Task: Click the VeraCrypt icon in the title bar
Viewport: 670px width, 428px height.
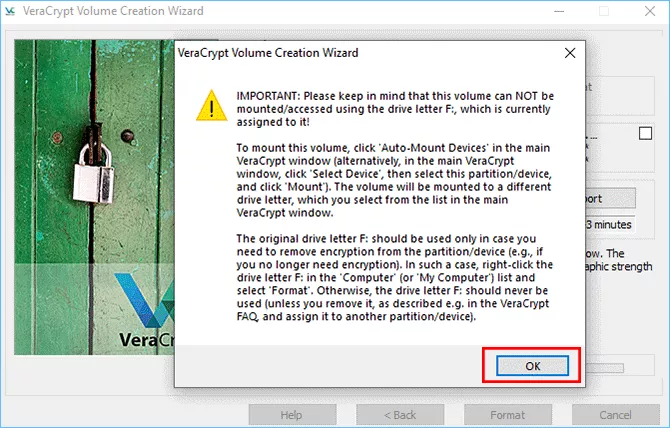Action: point(9,11)
